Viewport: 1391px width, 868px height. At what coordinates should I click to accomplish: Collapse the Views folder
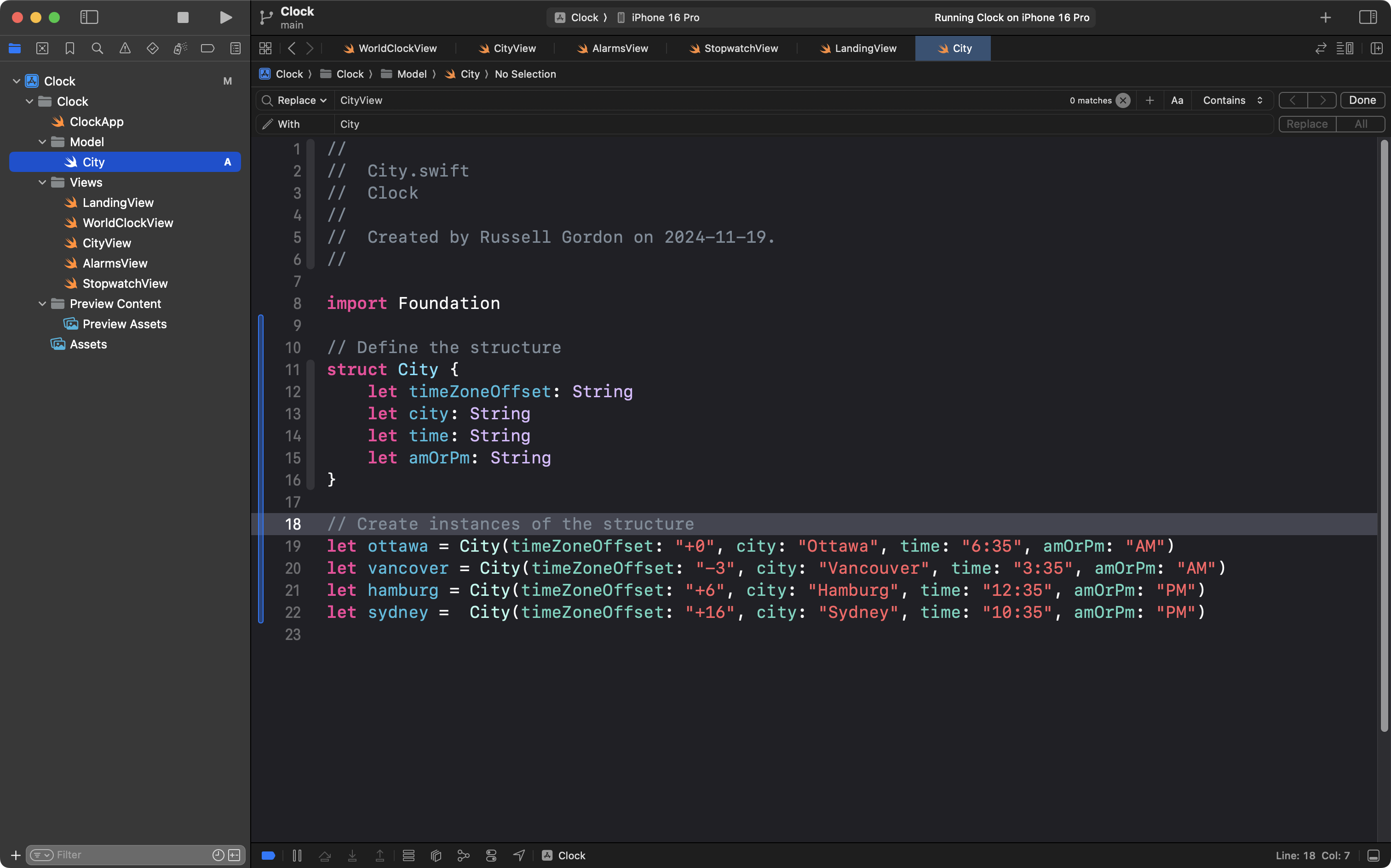pos(42,183)
